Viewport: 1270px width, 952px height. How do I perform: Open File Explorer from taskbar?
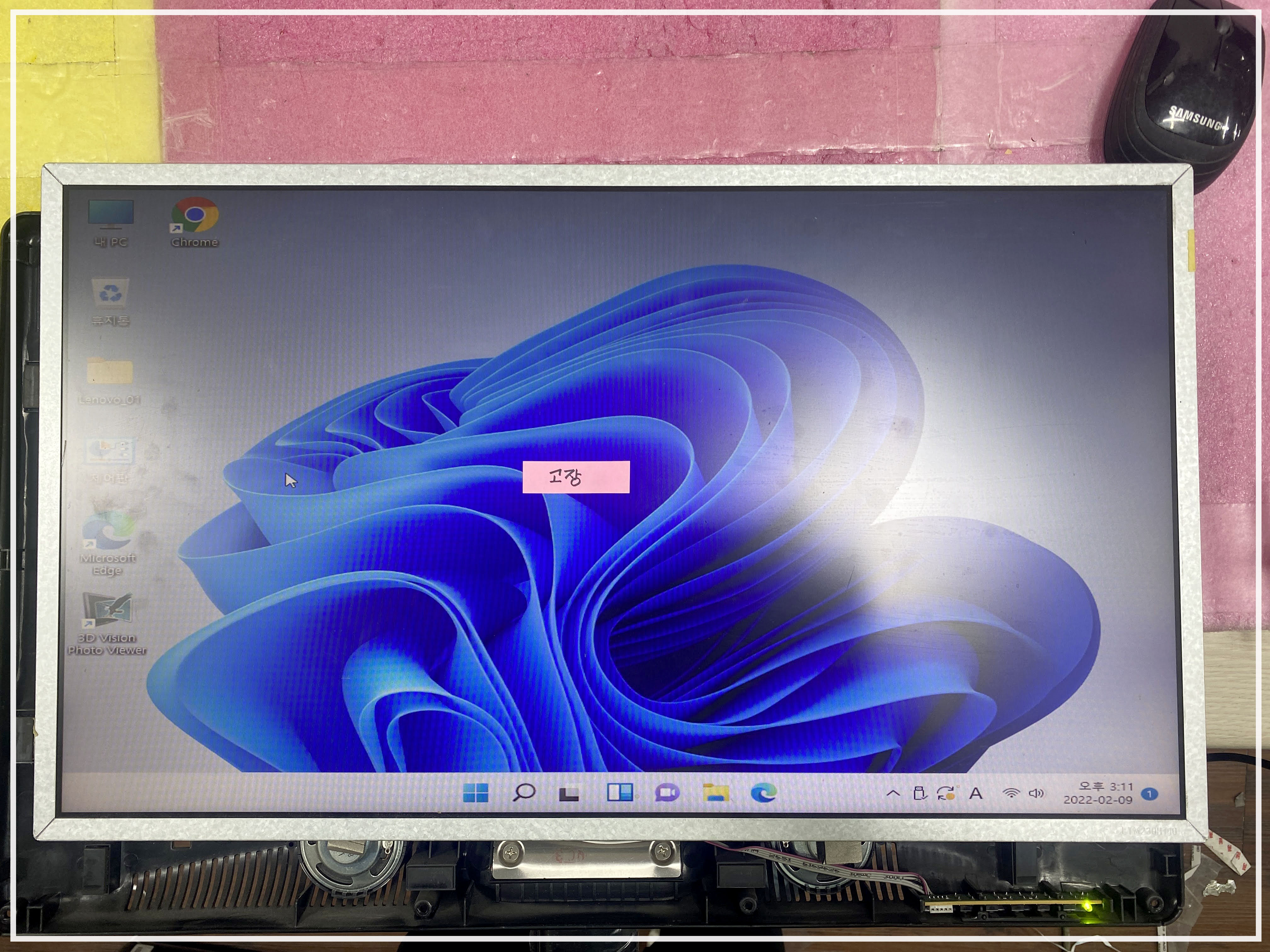click(x=715, y=792)
